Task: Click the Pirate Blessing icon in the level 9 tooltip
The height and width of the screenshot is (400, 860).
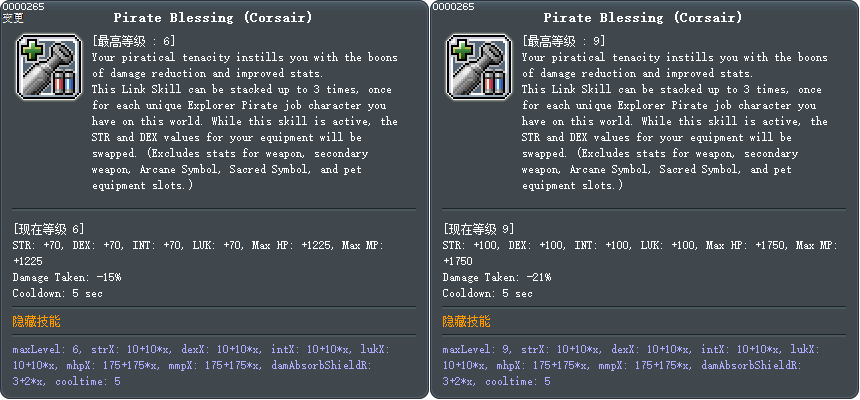Action: [x=477, y=66]
